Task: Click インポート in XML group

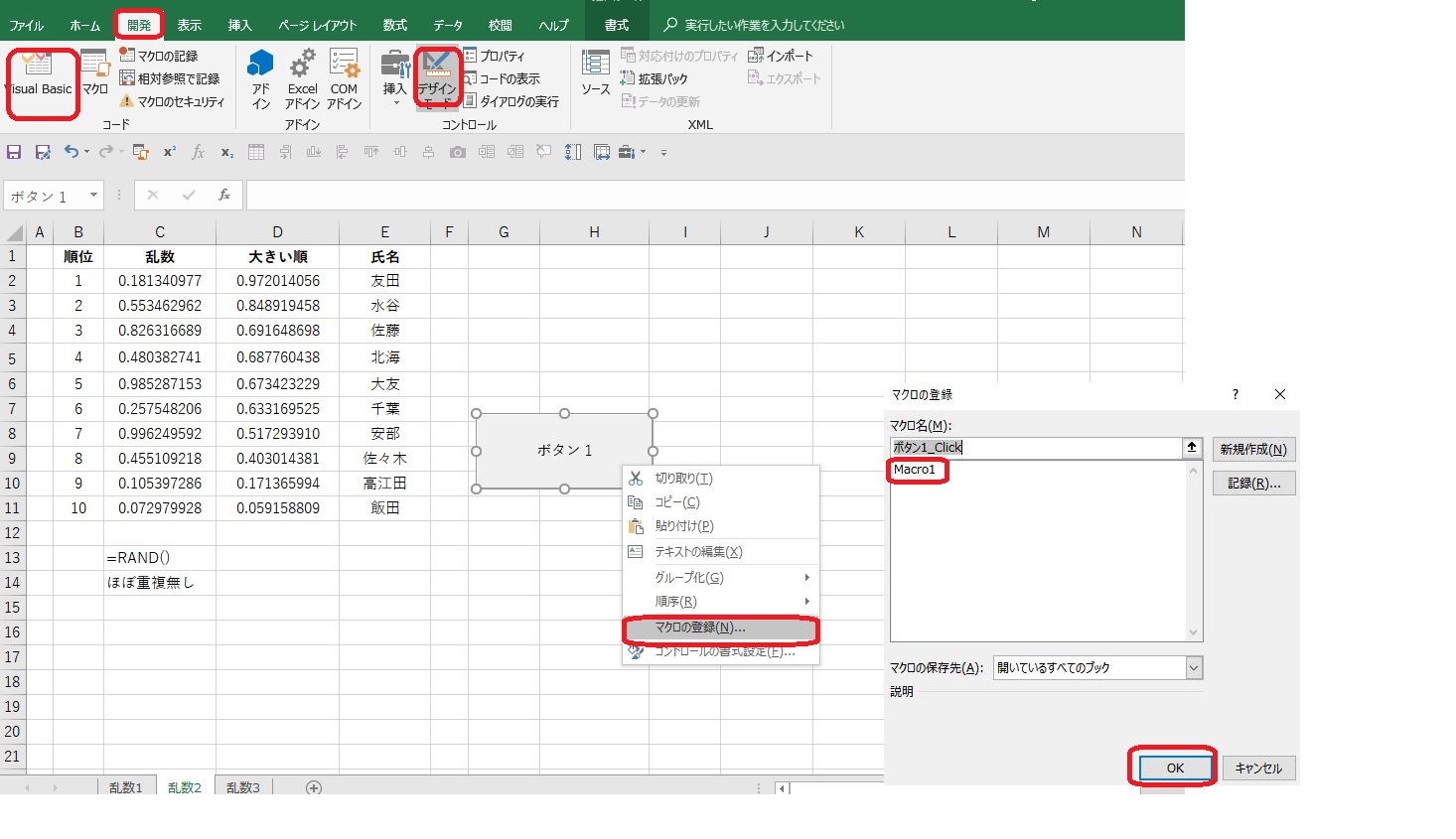Action: point(781,56)
